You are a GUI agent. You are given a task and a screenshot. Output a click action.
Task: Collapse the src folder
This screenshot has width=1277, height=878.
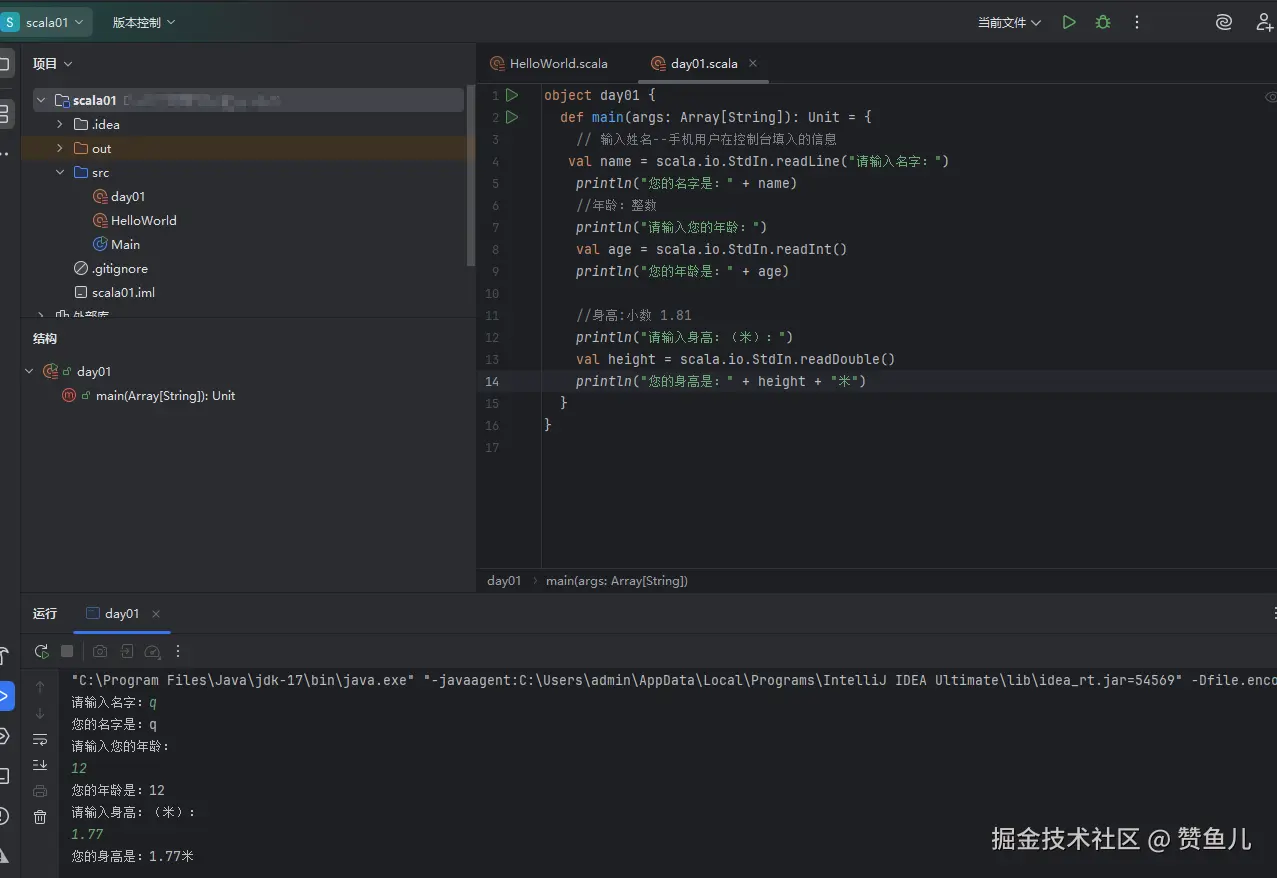click(x=60, y=172)
